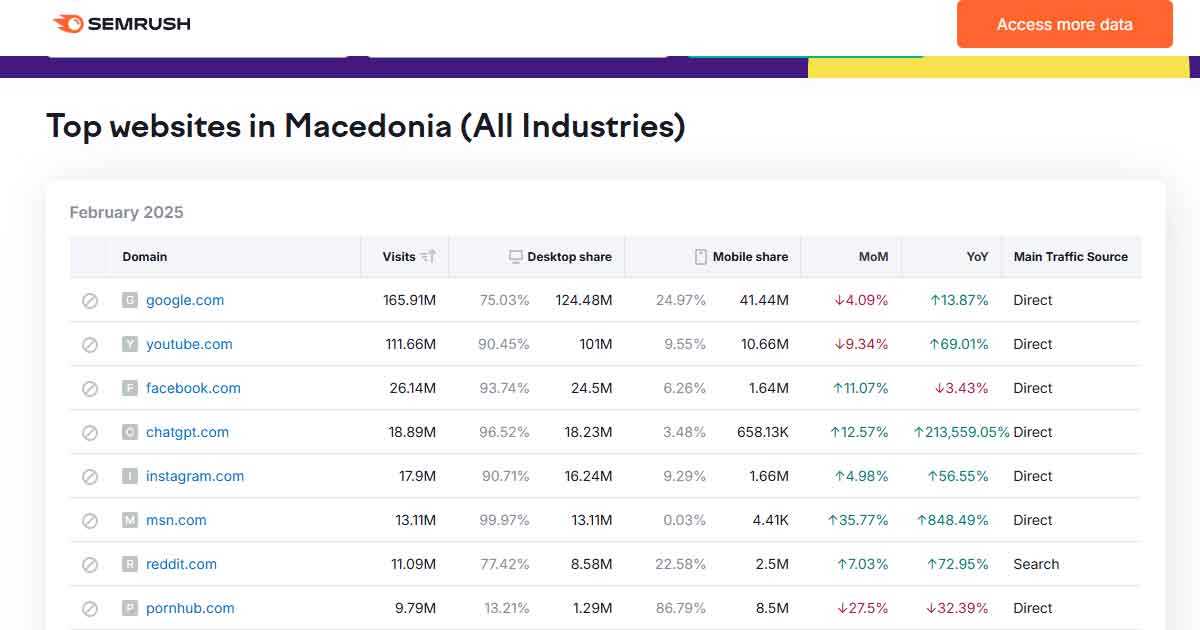Click the F favicon next to facebook.com
The width and height of the screenshot is (1200, 630).
pyautogui.click(x=129, y=388)
